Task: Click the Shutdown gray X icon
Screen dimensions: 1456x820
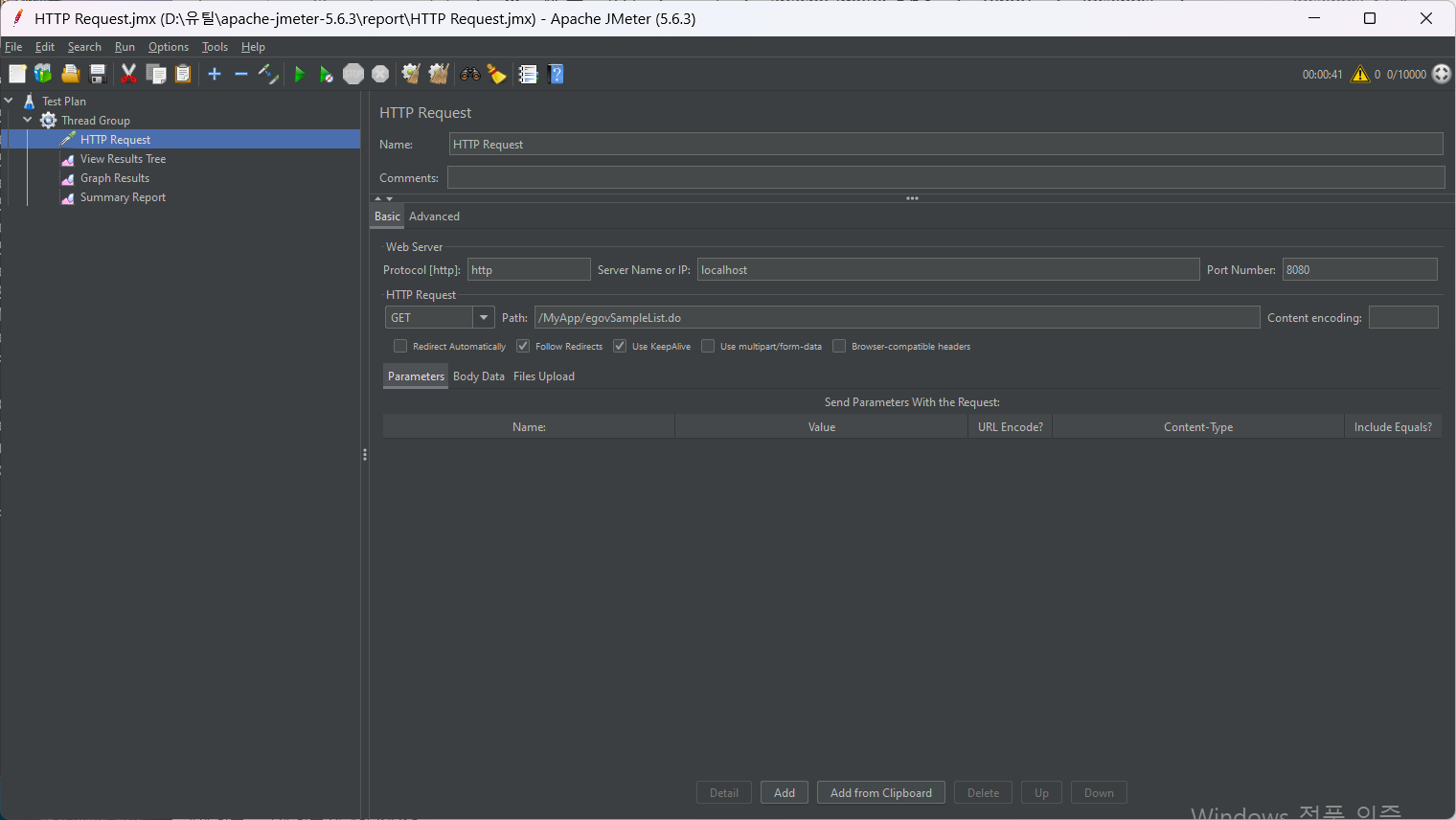Action: [x=380, y=74]
